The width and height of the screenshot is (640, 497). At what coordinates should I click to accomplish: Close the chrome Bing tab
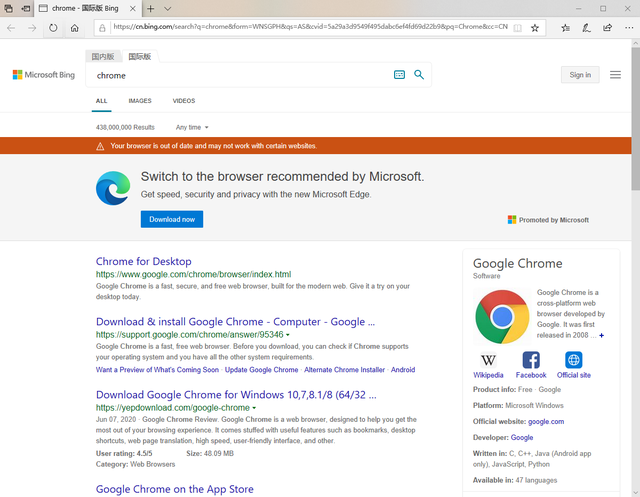tap(133, 8)
